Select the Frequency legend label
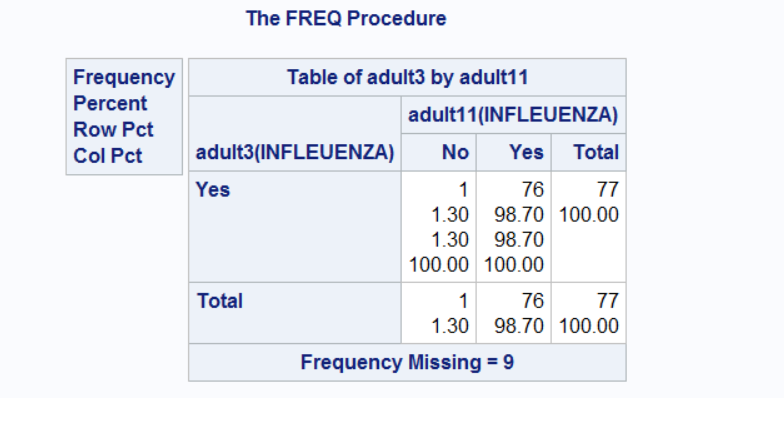This screenshot has width=784, height=422. point(123,77)
